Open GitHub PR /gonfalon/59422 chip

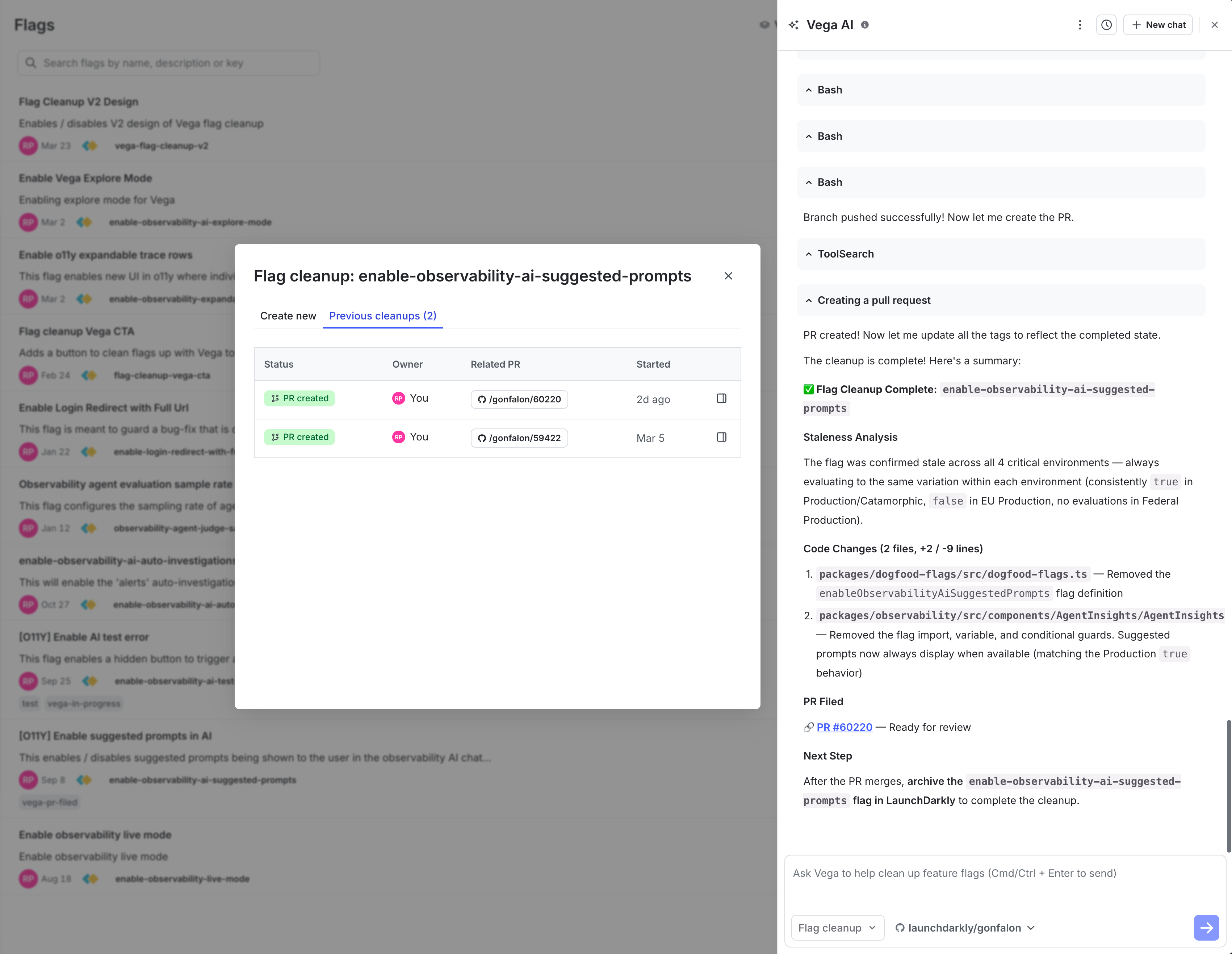[519, 438]
